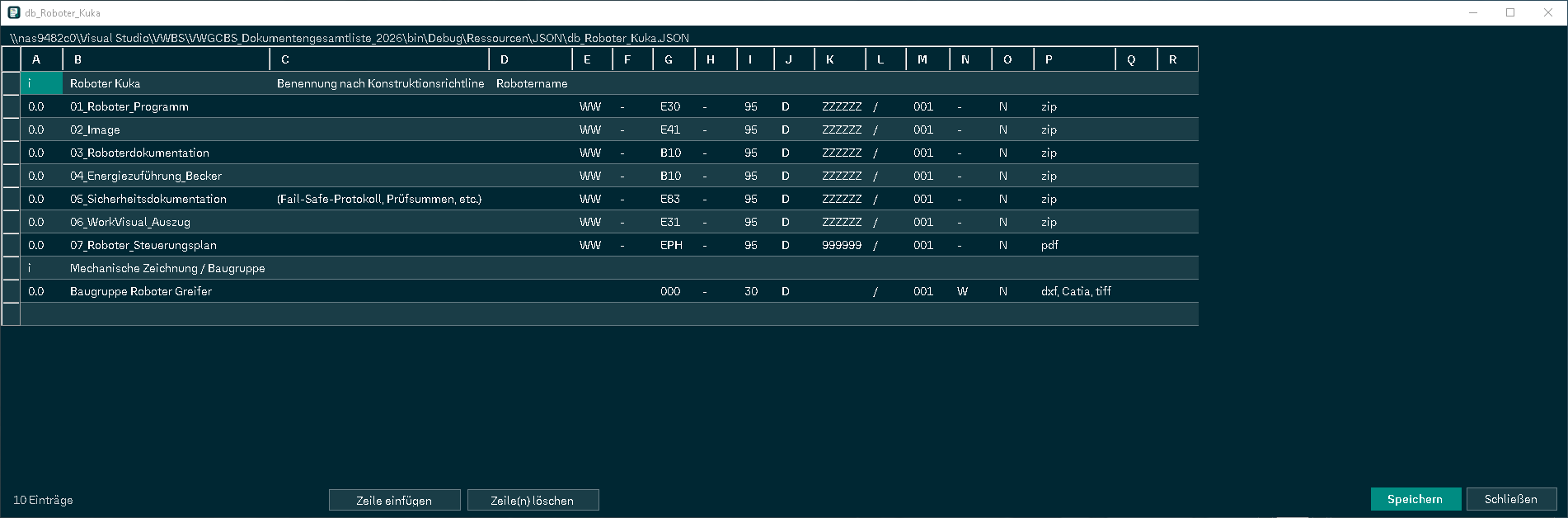Image resolution: width=1568 pixels, height=518 pixels.
Task: Click the 'E31' cell
Action: (x=674, y=222)
